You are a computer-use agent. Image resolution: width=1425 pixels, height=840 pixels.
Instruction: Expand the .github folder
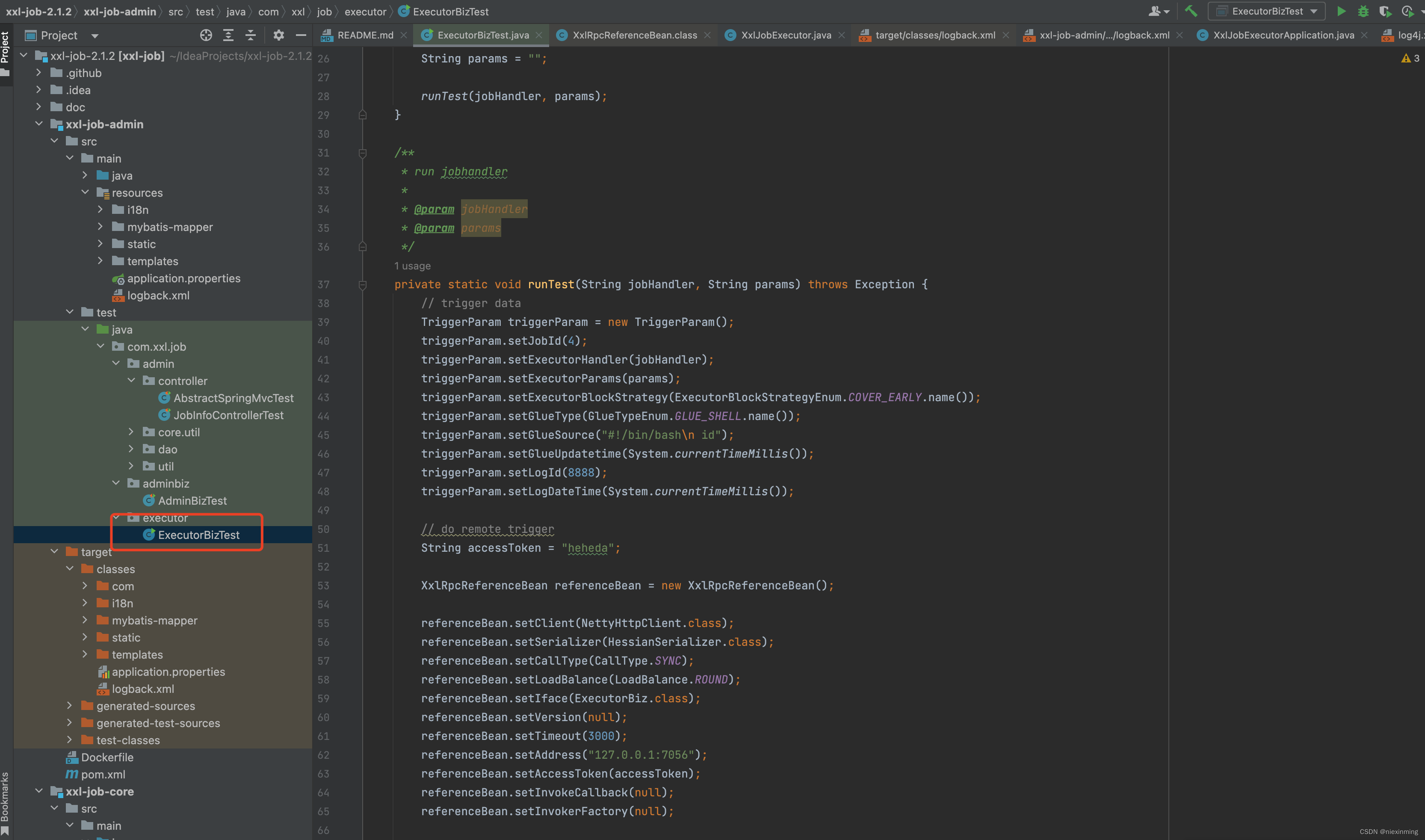38,73
